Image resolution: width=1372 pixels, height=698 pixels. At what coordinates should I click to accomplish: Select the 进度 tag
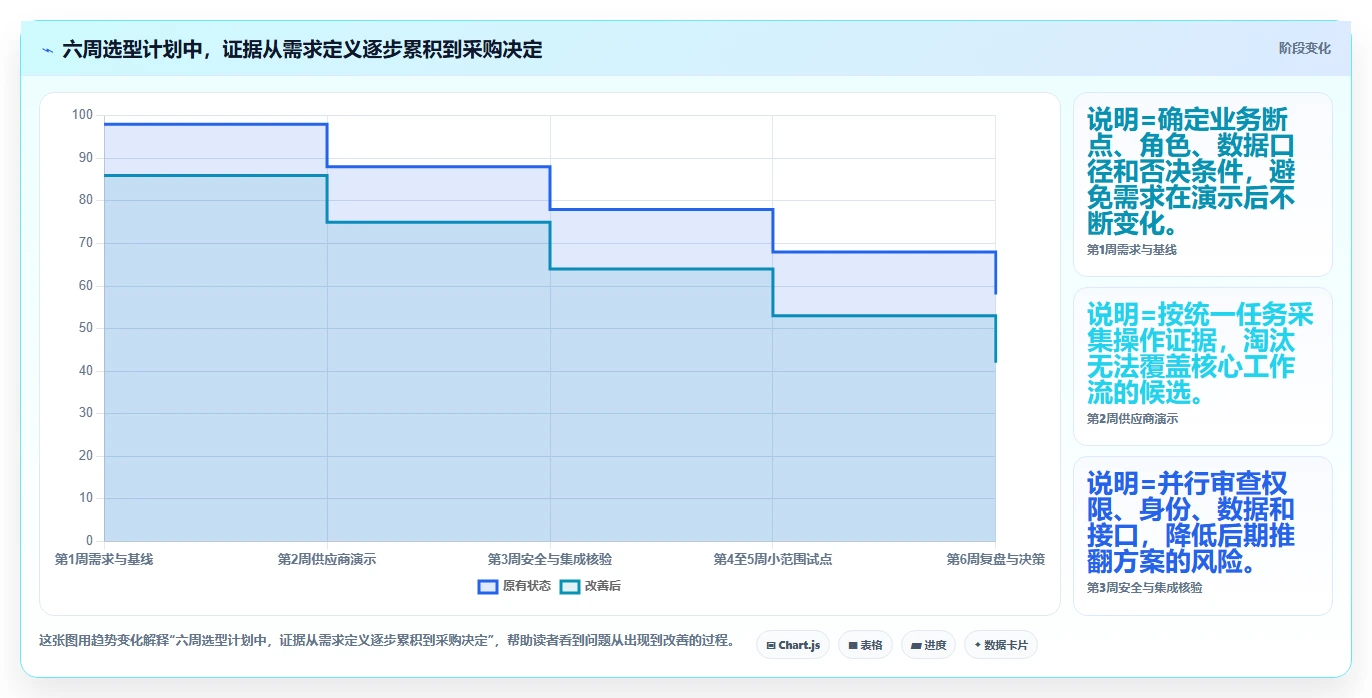[928, 645]
